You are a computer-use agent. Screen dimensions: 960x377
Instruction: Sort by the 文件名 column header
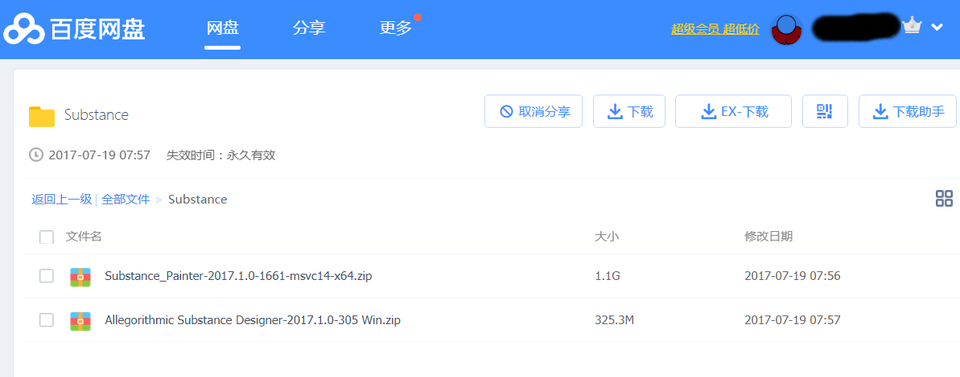[x=83, y=237]
